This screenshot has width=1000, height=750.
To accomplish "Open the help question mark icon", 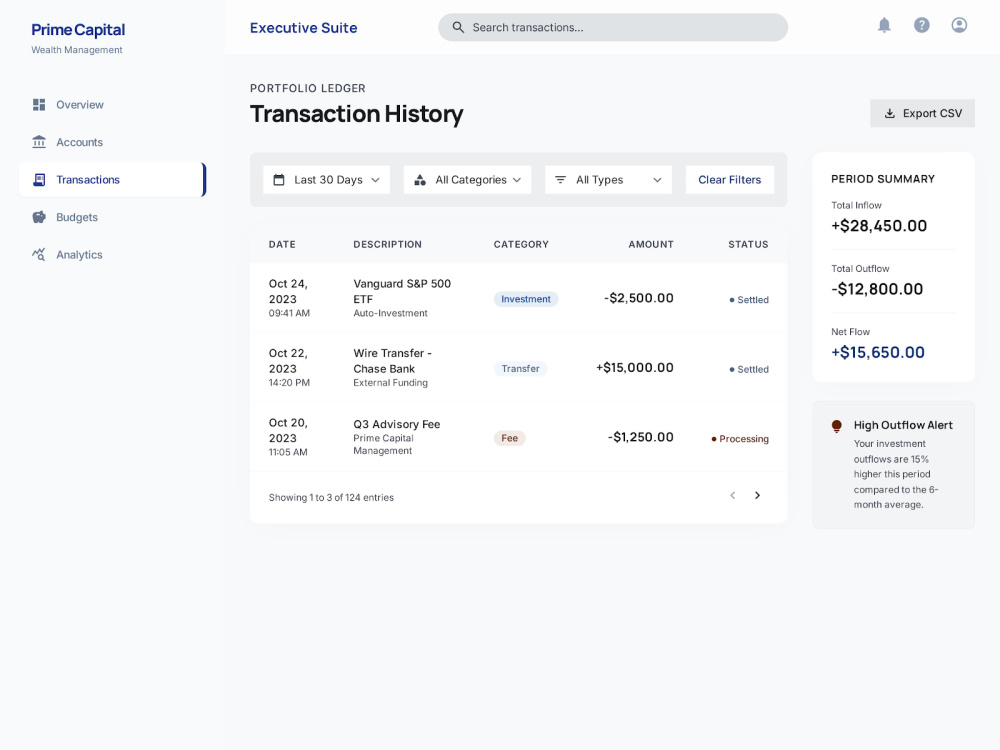I will [x=922, y=25].
